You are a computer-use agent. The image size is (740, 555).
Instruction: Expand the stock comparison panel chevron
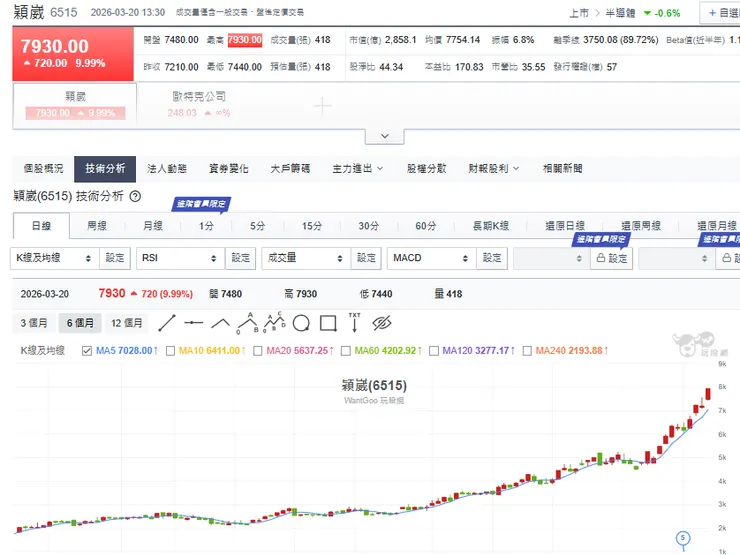point(385,136)
